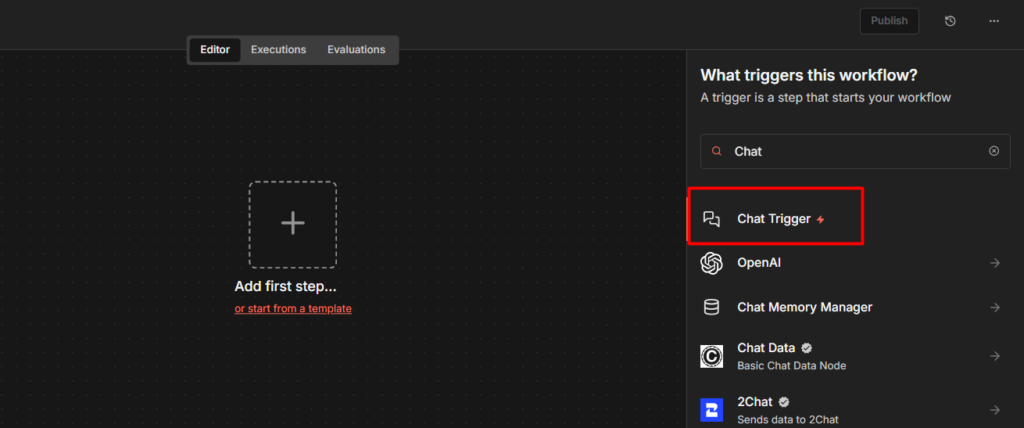This screenshot has height=428, width=1024.
Task: Click the 'Basic Chat Data Node' description
Action: (792, 366)
